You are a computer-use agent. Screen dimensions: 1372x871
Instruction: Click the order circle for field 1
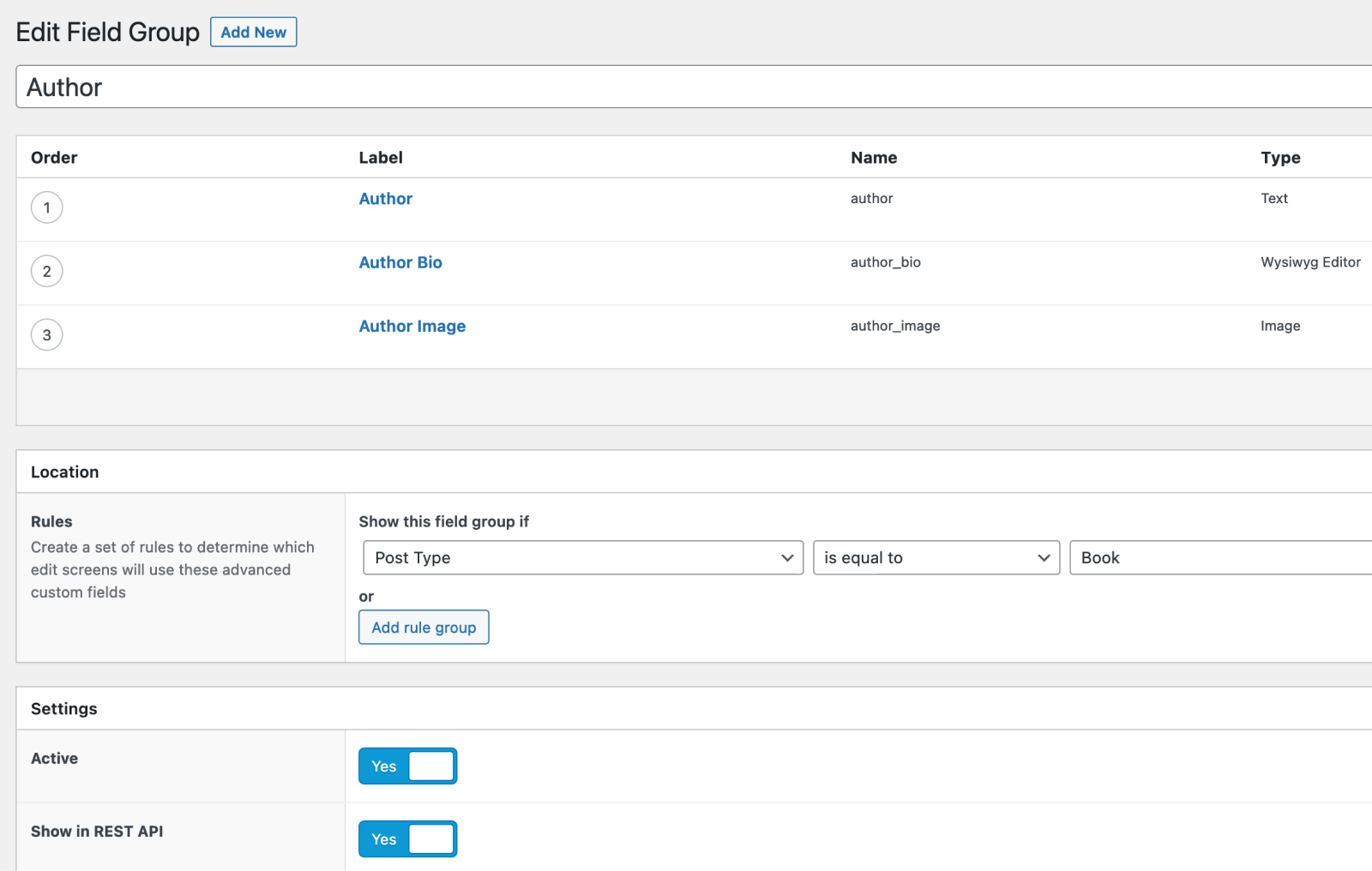[x=46, y=207]
